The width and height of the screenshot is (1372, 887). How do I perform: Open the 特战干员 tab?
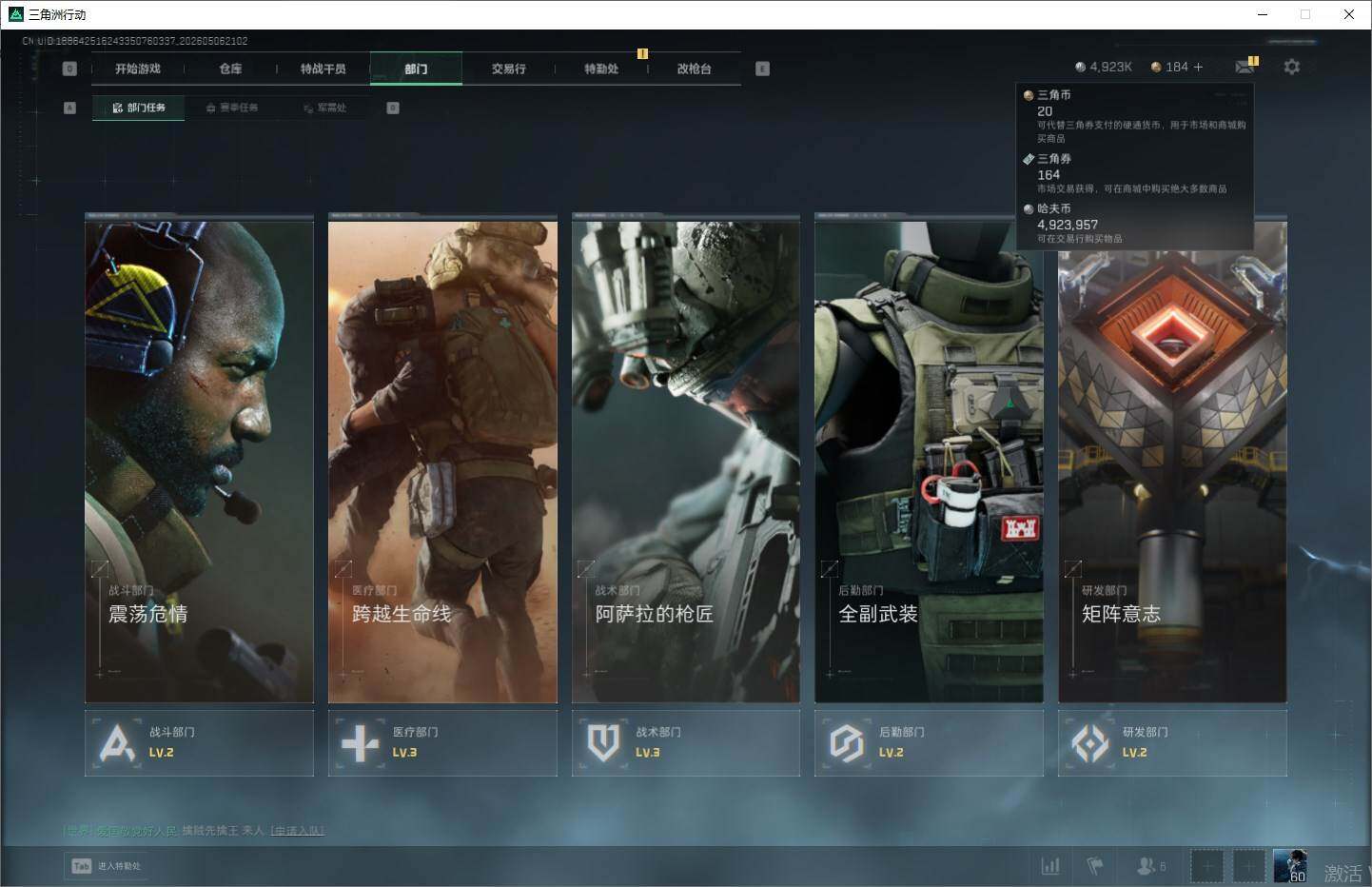pyautogui.click(x=323, y=69)
